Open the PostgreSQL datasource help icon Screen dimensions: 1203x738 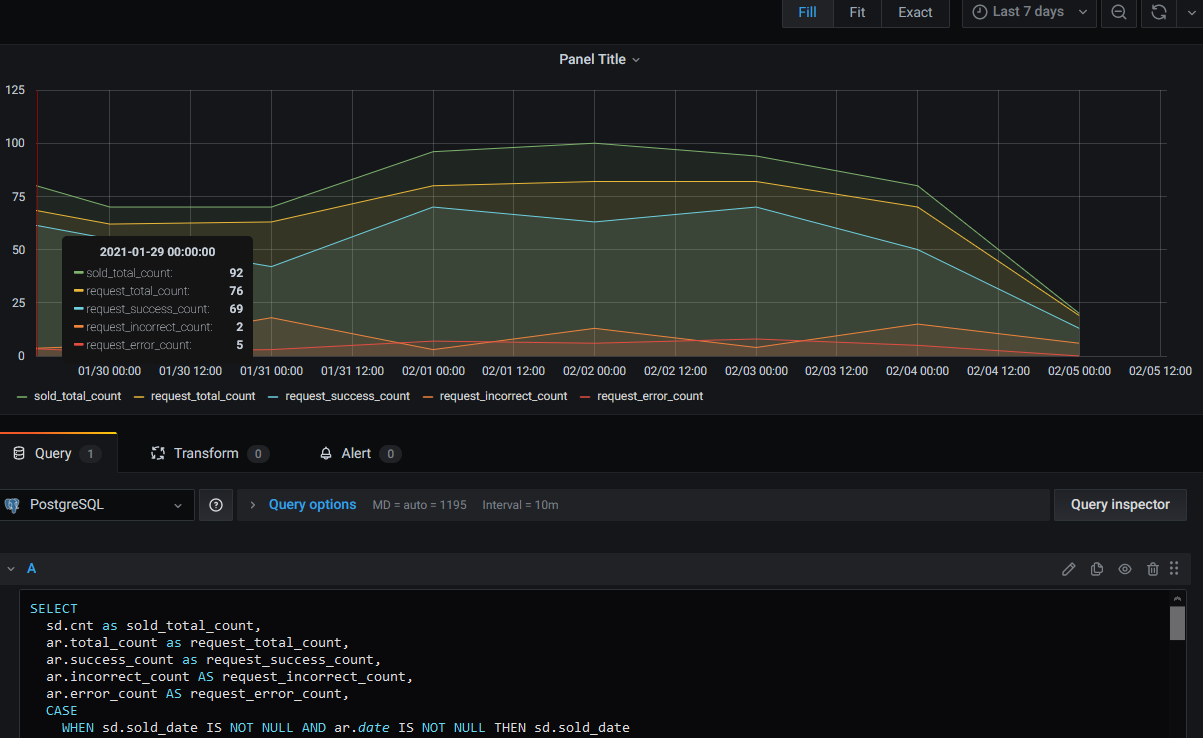point(215,504)
